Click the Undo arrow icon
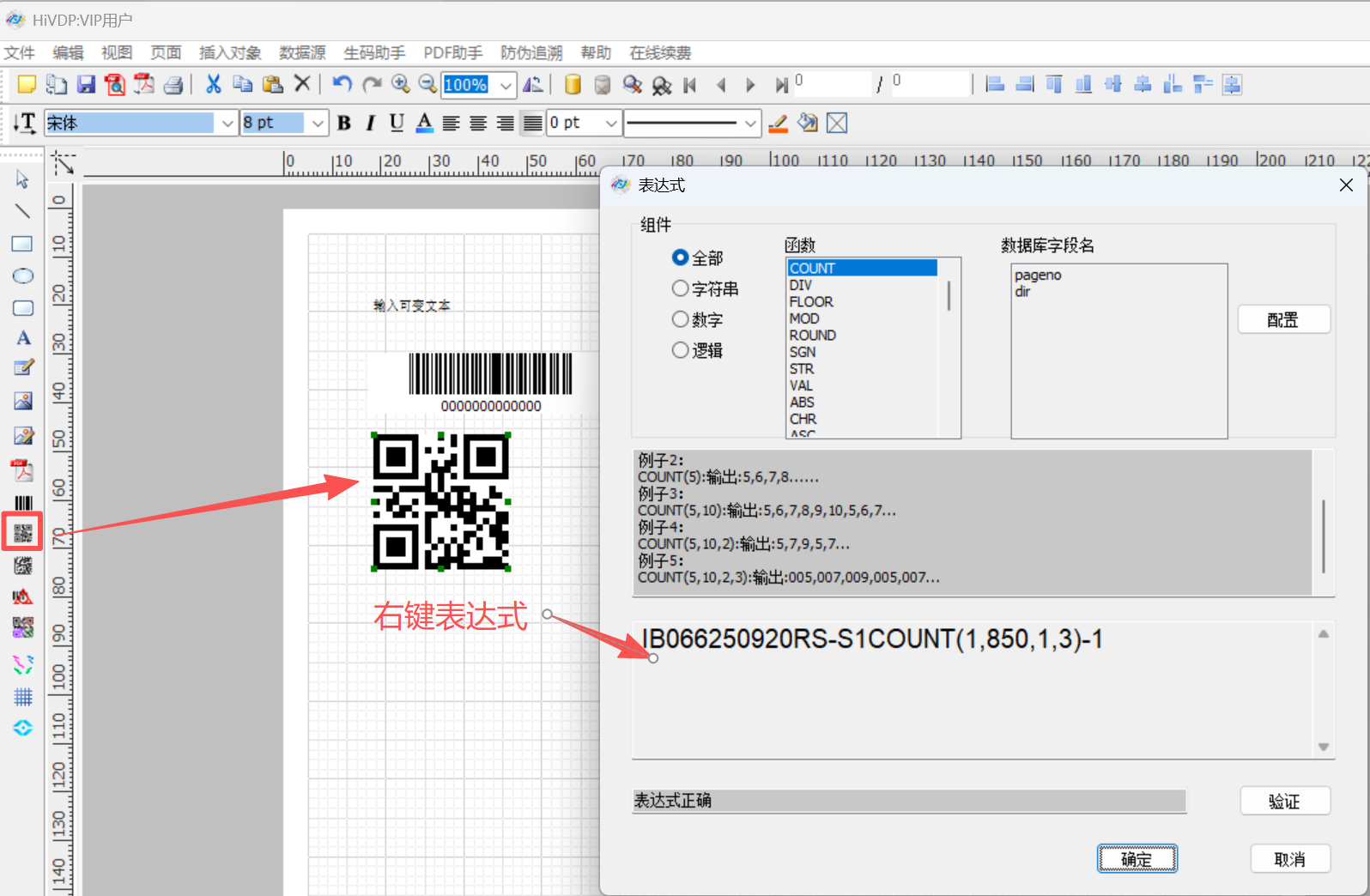Viewport: 1370px width, 896px height. [342, 84]
